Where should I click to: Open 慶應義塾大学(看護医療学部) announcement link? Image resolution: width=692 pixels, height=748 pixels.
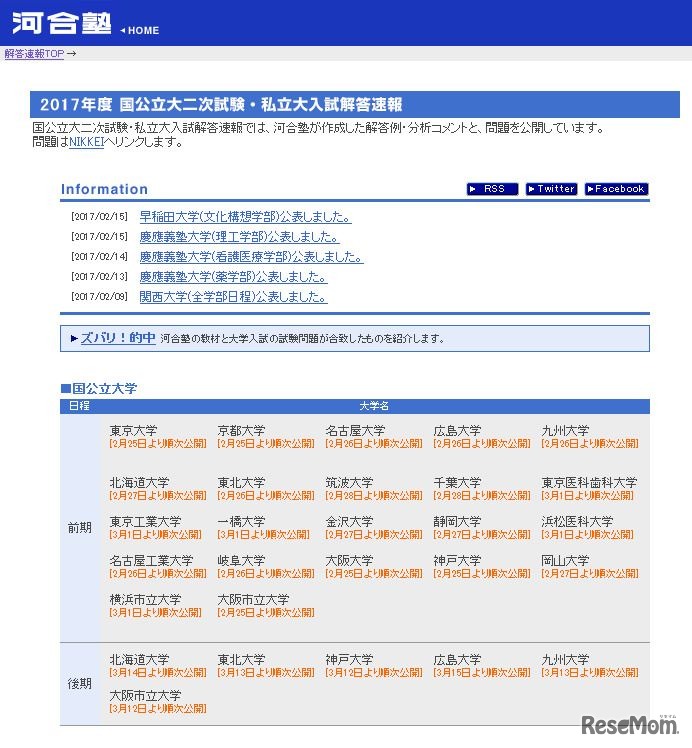pos(251,257)
